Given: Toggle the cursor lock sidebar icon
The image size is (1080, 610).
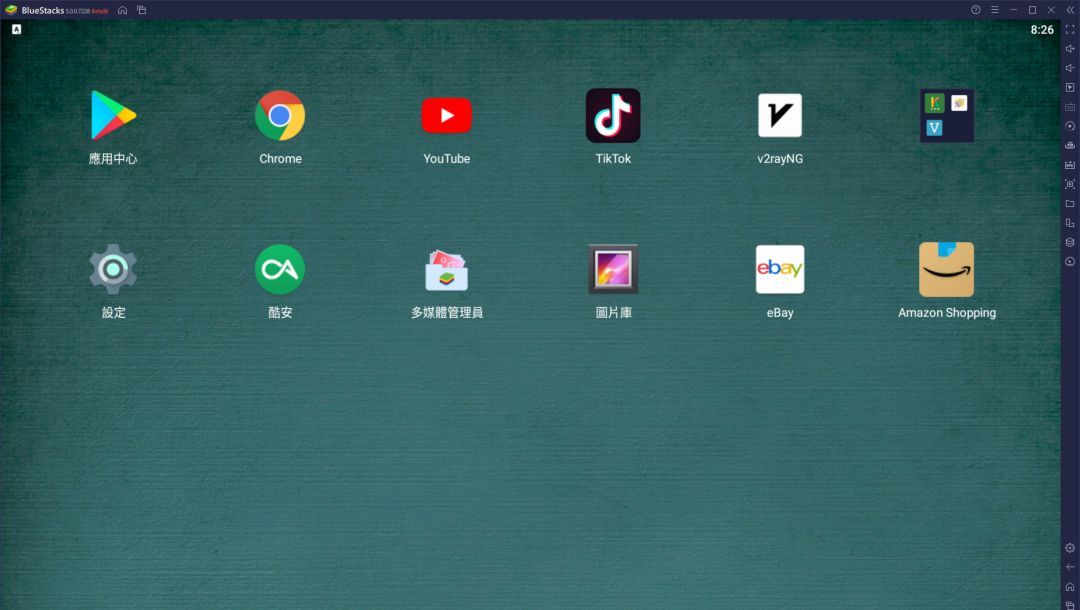Looking at the screenshot, I should (x=1070, y=87).
